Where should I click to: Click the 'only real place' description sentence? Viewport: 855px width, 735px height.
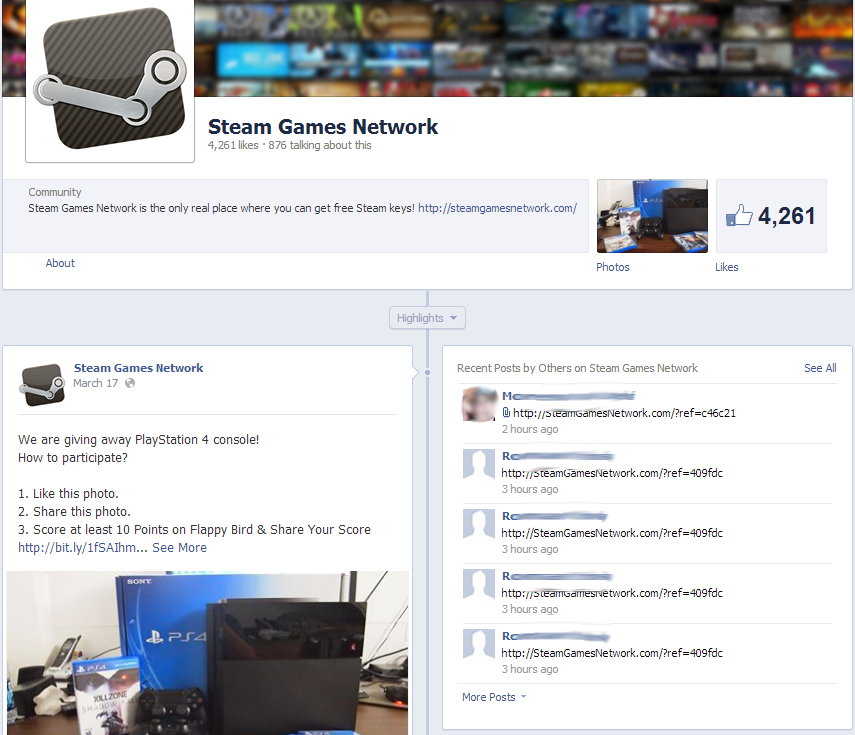(221, 208)
